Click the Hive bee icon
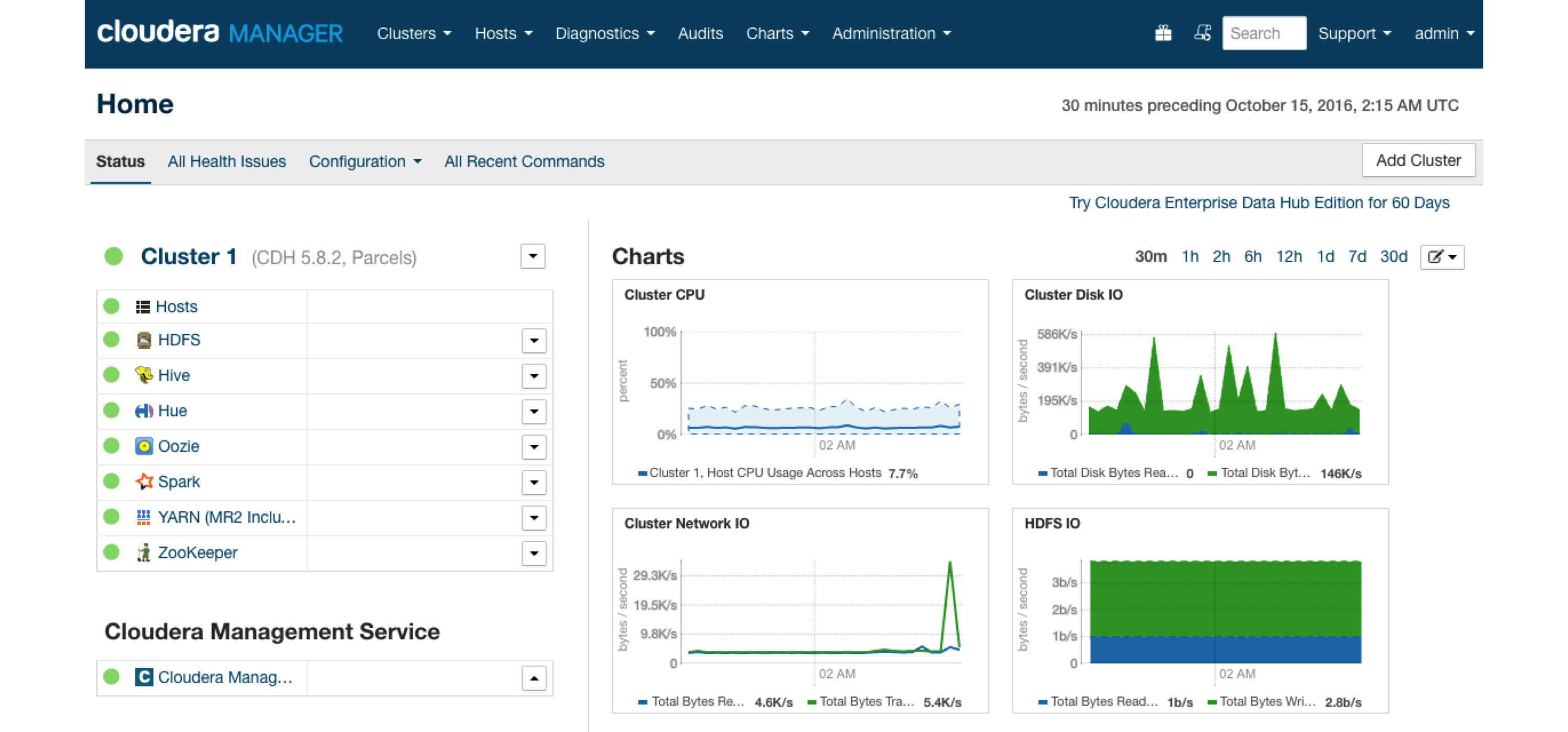The image size is (1568, 732). tap(144, 375)
